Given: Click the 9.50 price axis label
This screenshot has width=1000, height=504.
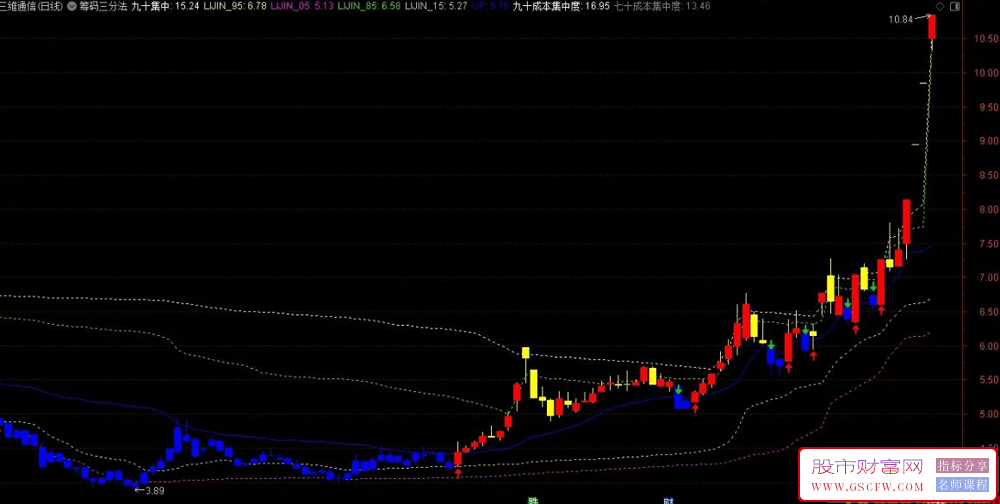Looking at the screenshot, I should (987, 107).
